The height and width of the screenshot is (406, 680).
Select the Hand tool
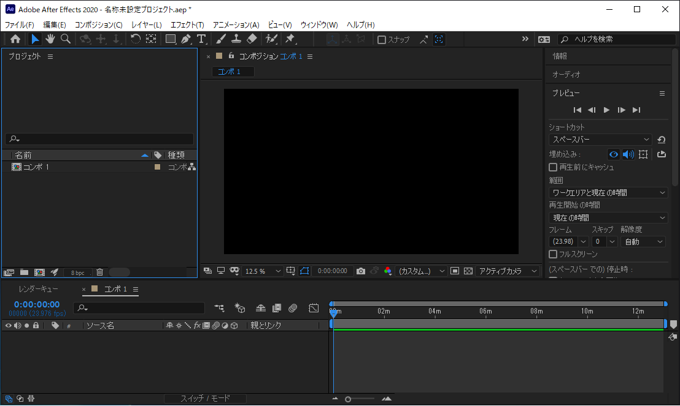tap(50, 39)
